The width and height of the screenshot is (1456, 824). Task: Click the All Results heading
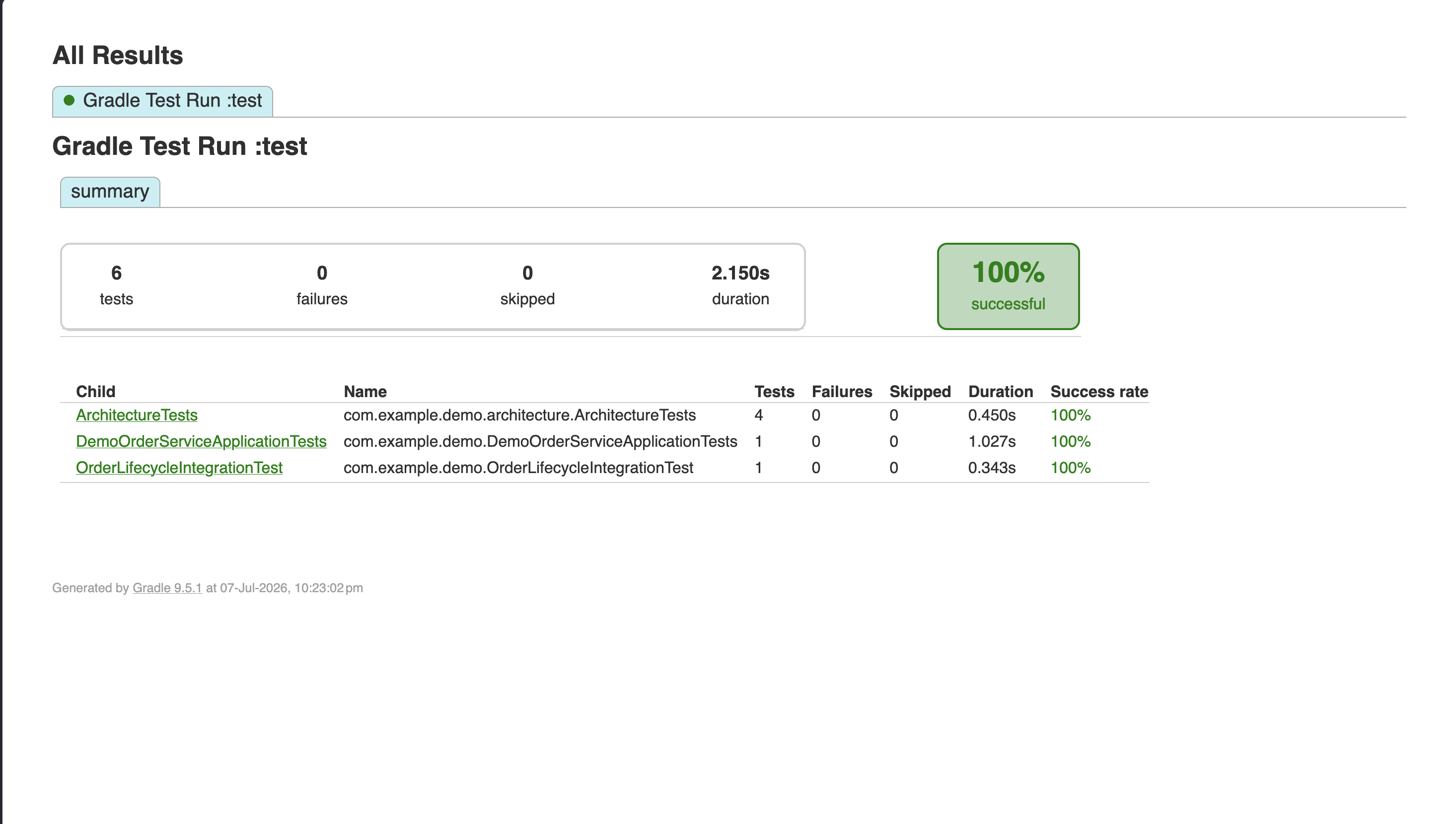(118, 56)
